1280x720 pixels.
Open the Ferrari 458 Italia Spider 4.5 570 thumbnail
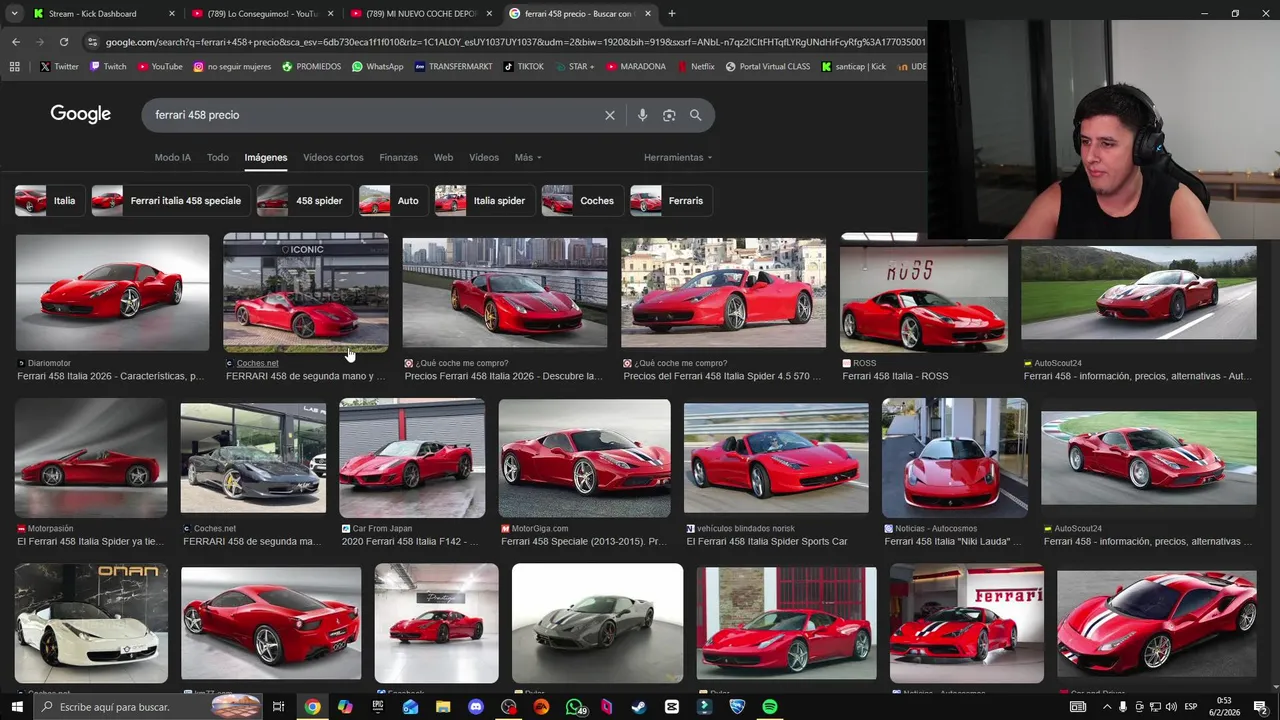pos(723,293)
